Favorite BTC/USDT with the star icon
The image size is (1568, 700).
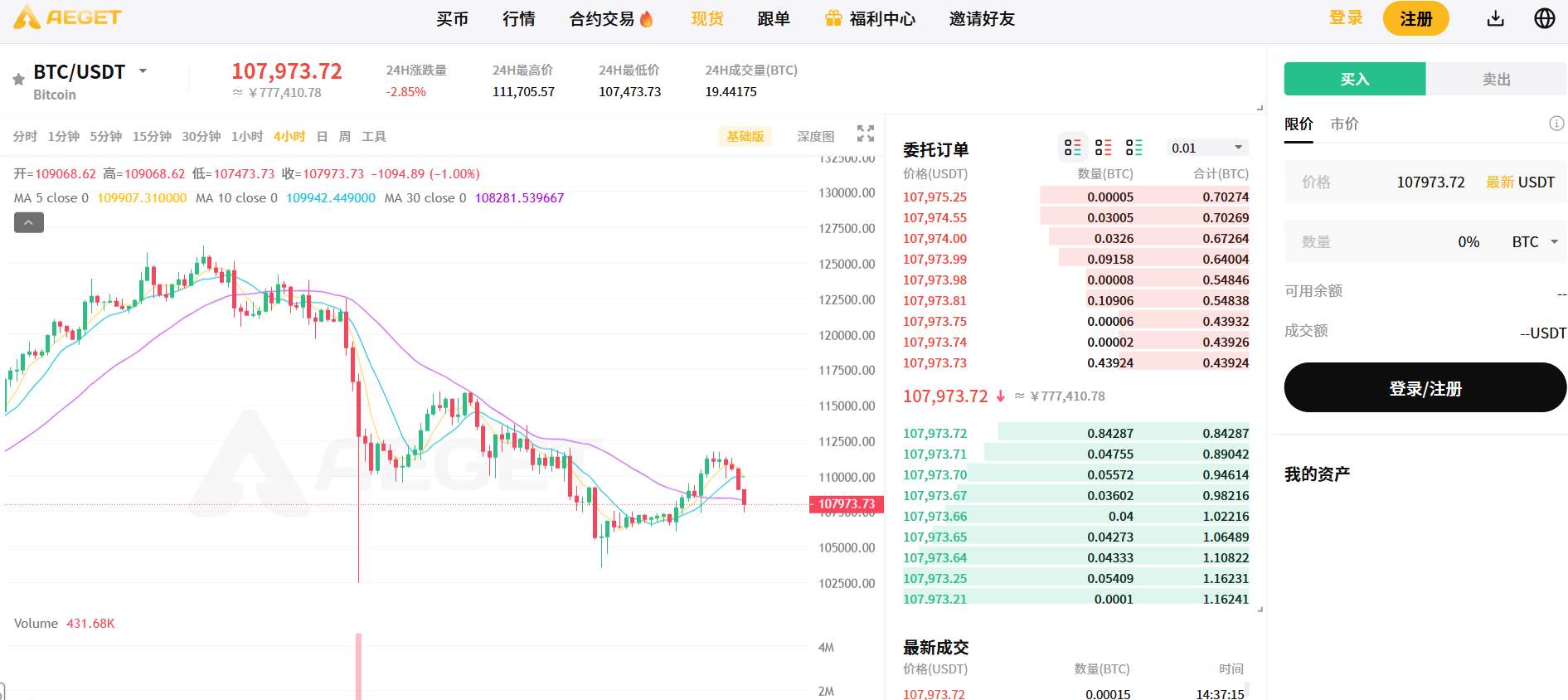coord(18,80)
